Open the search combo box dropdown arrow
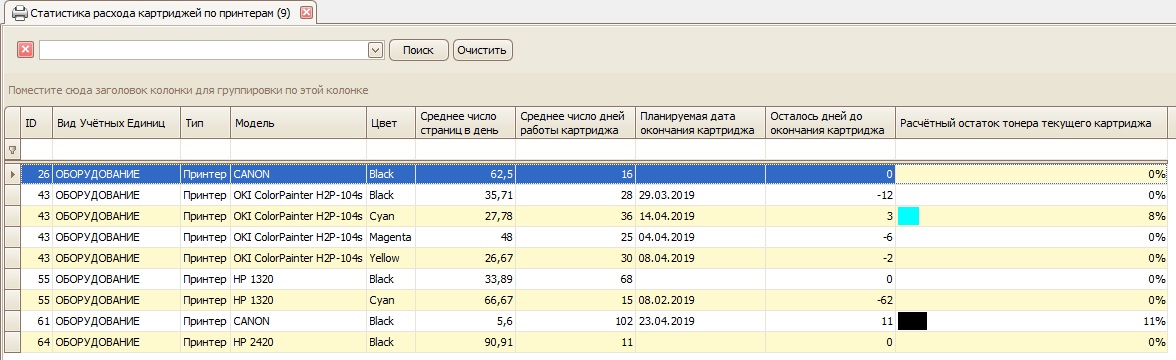This screenshot has width=1176, height=360. (376, 50)
